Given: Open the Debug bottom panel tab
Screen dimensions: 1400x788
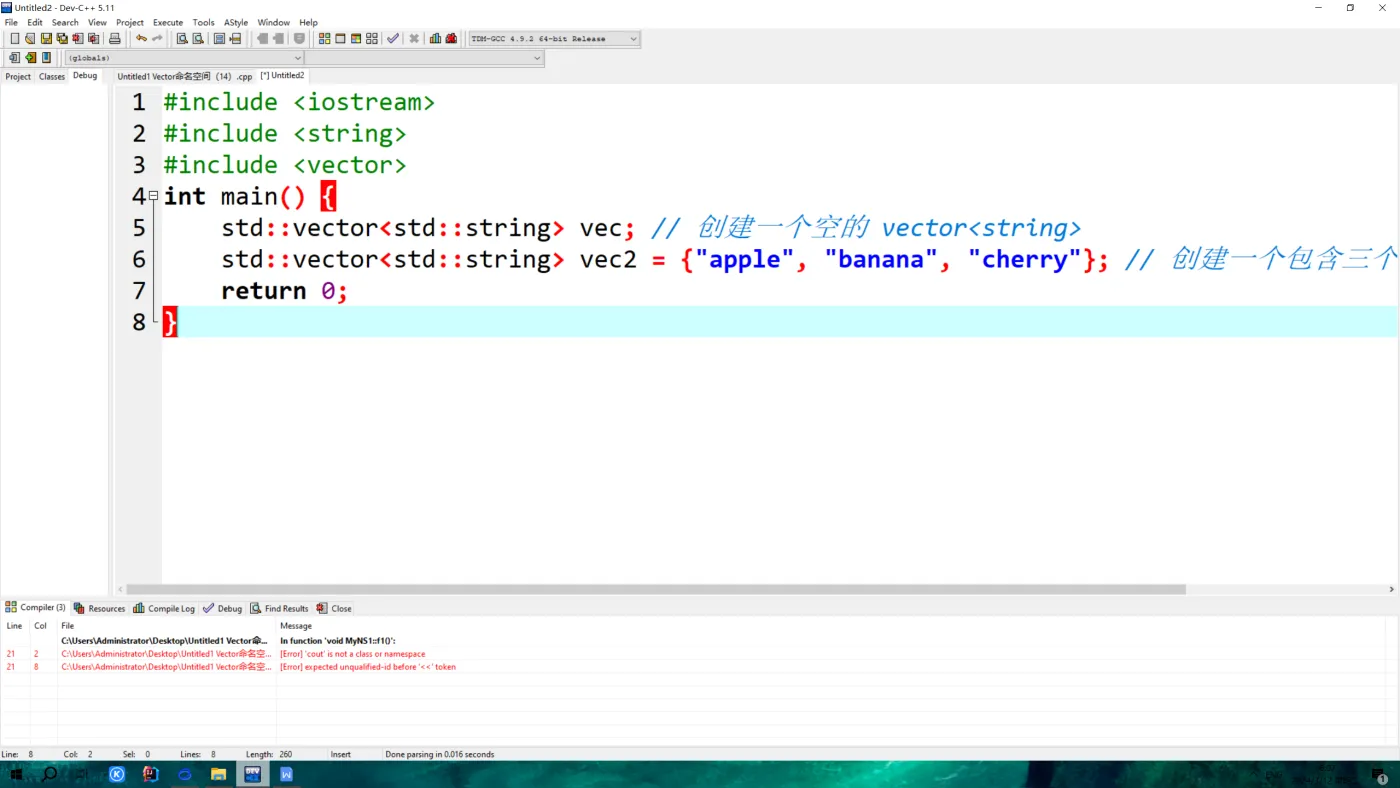Looking at the screenshot, I should [x=223, y=608].
